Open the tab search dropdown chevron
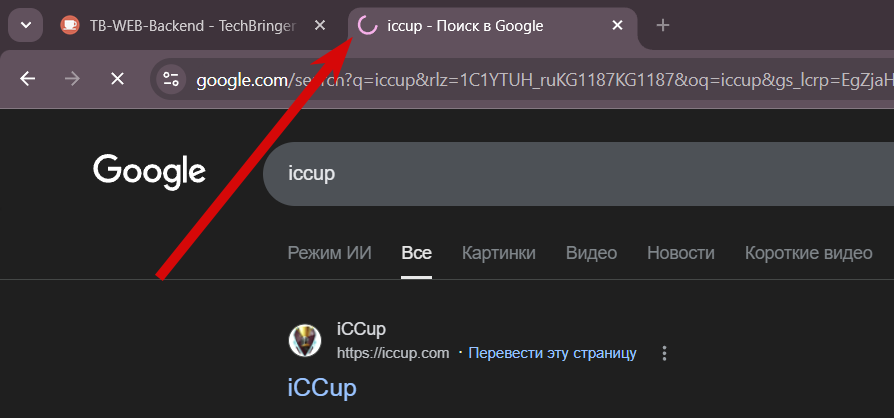Screen dimensions: 894x418 click(25, 25)
